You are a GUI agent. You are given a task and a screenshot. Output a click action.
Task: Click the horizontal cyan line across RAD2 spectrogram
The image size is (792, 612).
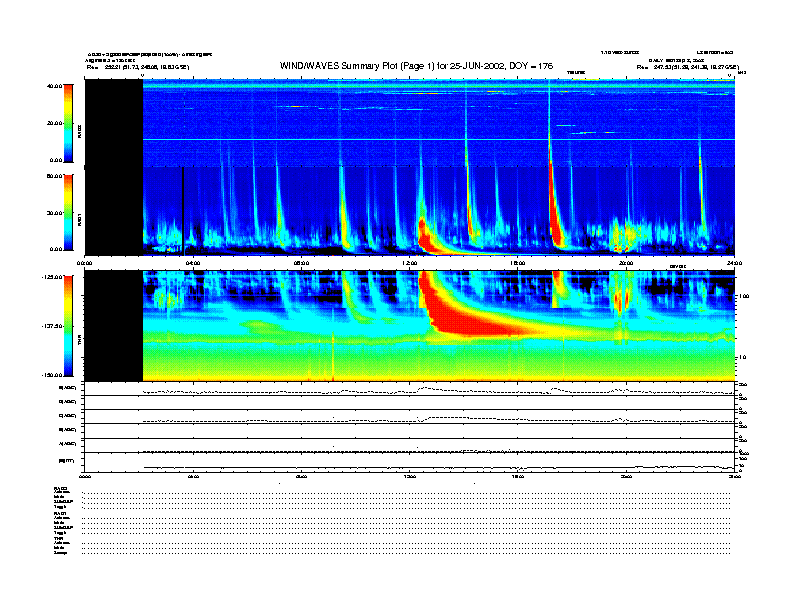click(x=438, y=139)
